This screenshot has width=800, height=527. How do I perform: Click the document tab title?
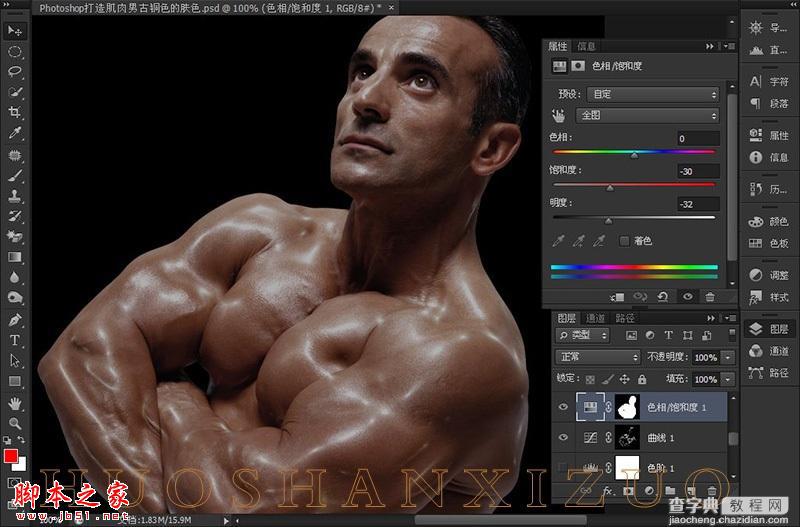(210, 8)
